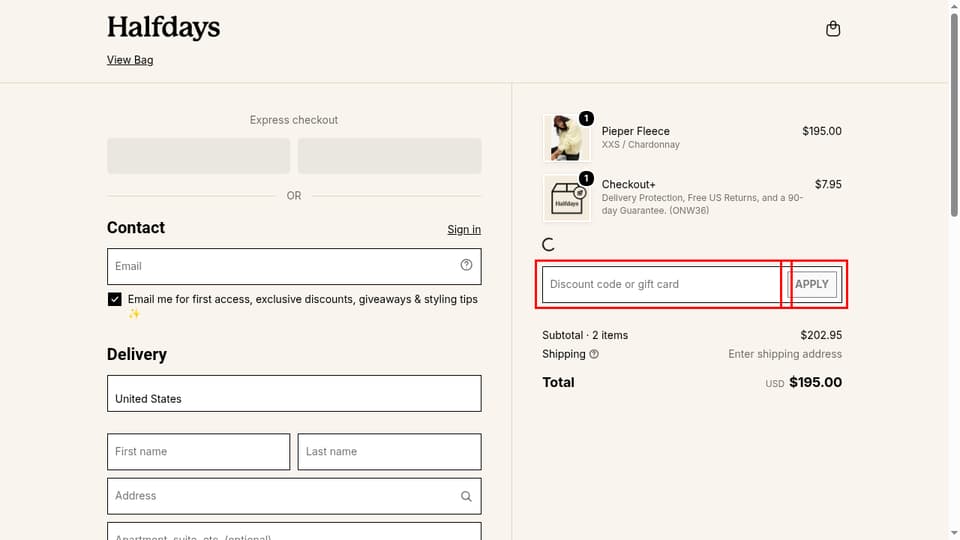Screen dimensions: 960x540
Task: Click the 'Enter shipping address' text
Action: (785, 354)
